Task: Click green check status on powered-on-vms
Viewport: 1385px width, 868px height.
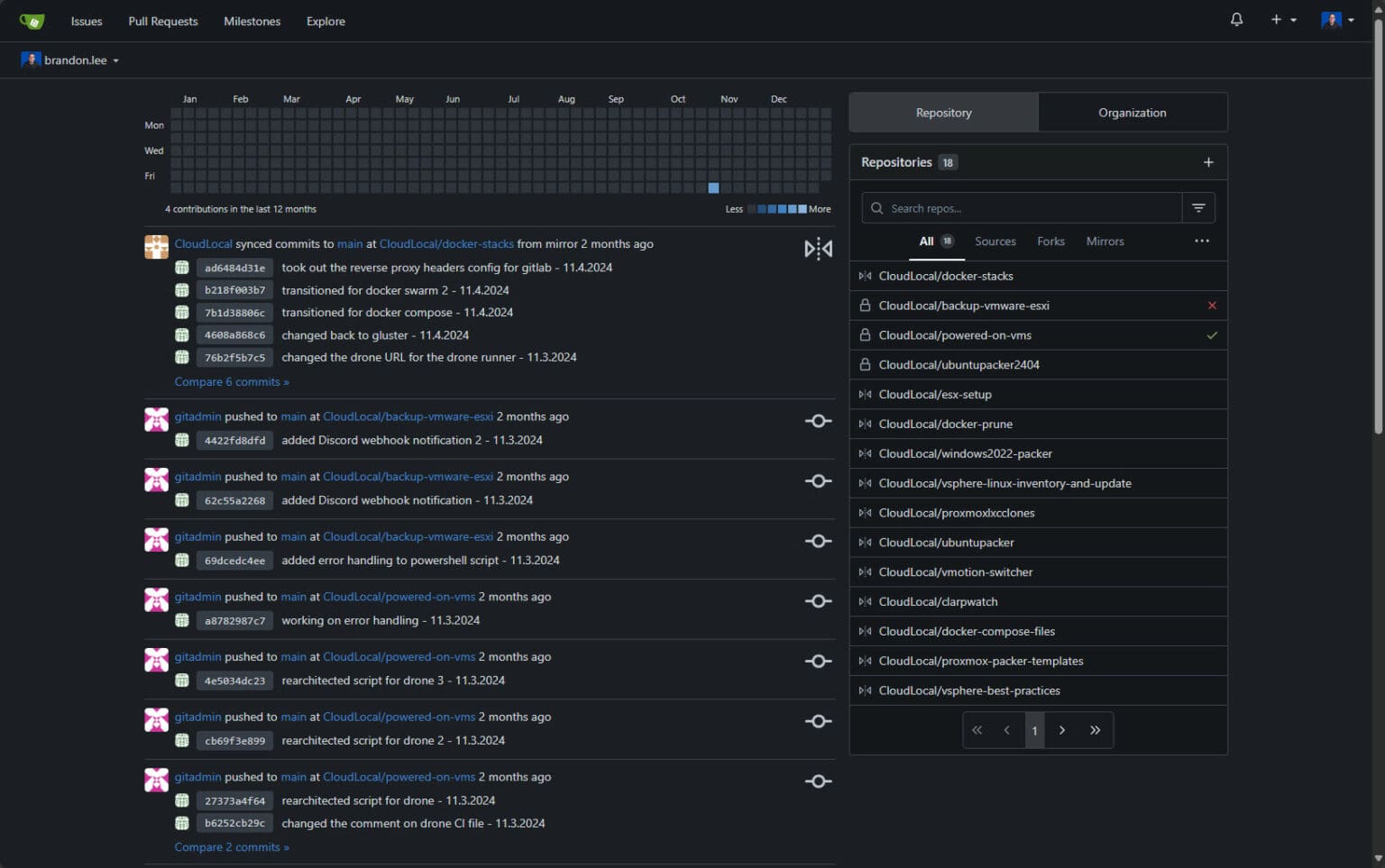Action: pos(1212,335)
